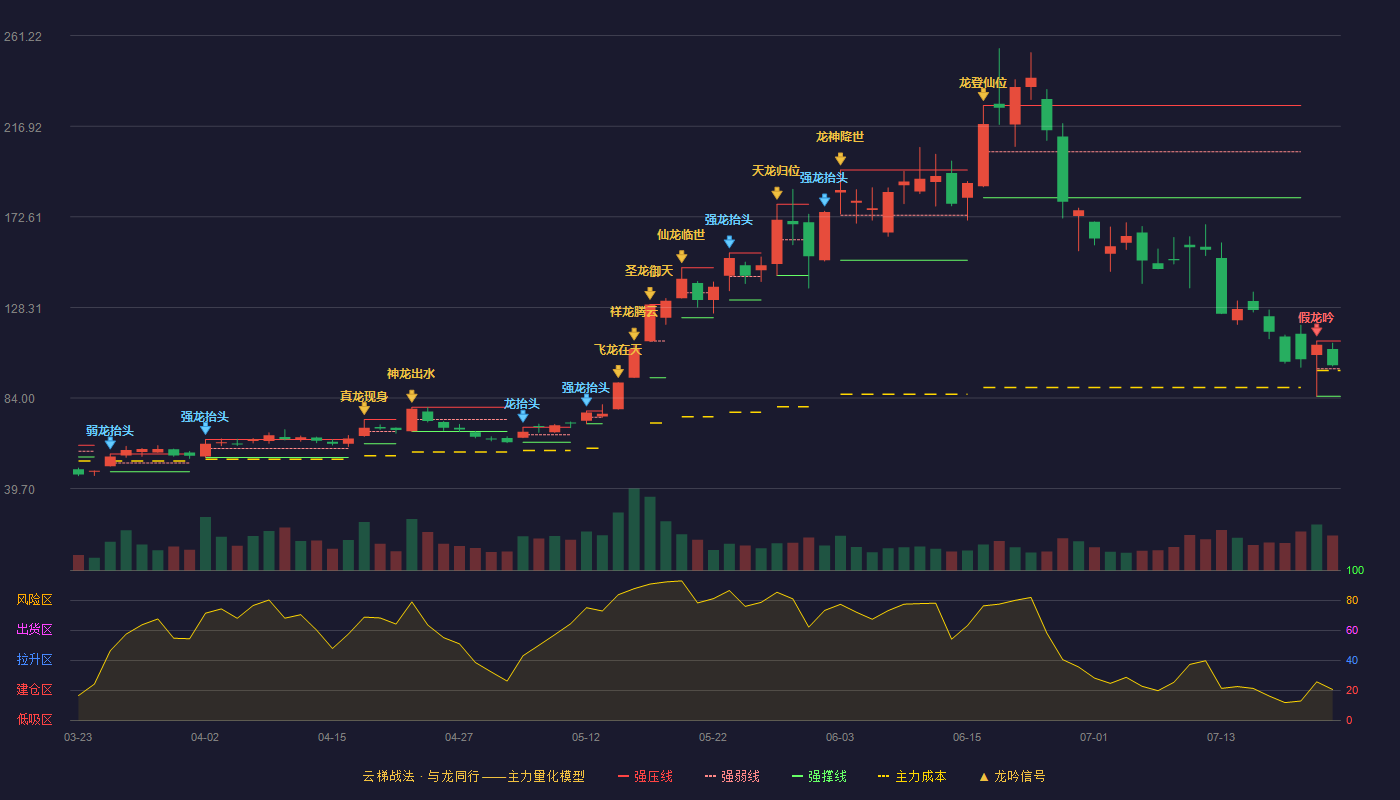Click the 出货区 zone label
The image size is (1400, 800).
35,630
